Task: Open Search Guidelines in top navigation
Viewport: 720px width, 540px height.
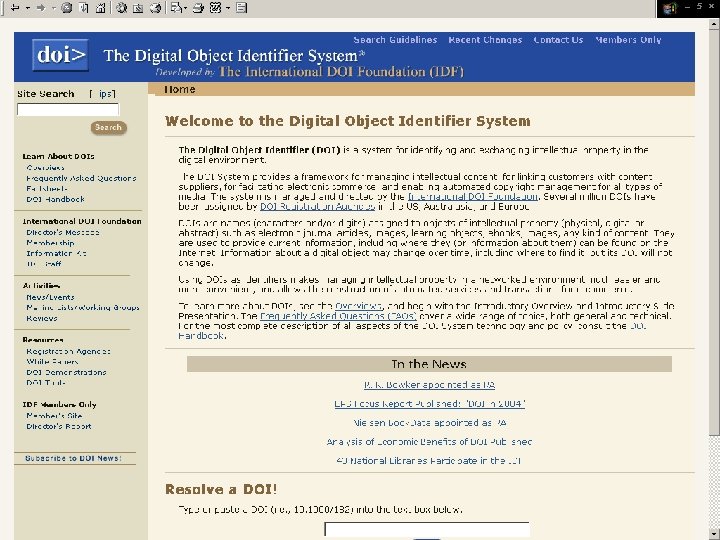Action: [395, 40]
